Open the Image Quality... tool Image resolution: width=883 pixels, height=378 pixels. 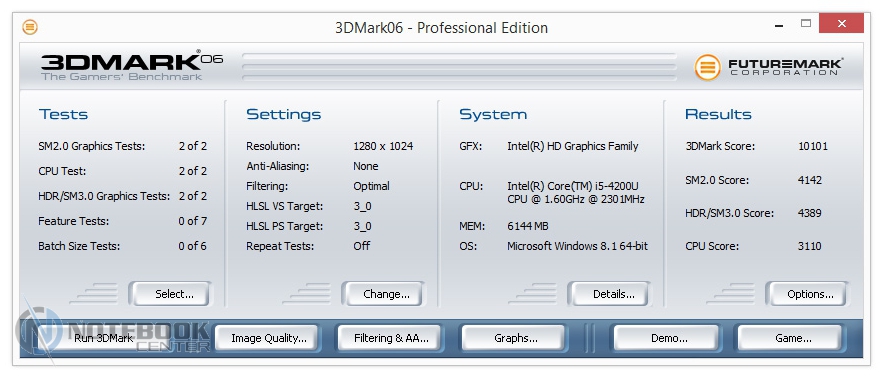266,338
